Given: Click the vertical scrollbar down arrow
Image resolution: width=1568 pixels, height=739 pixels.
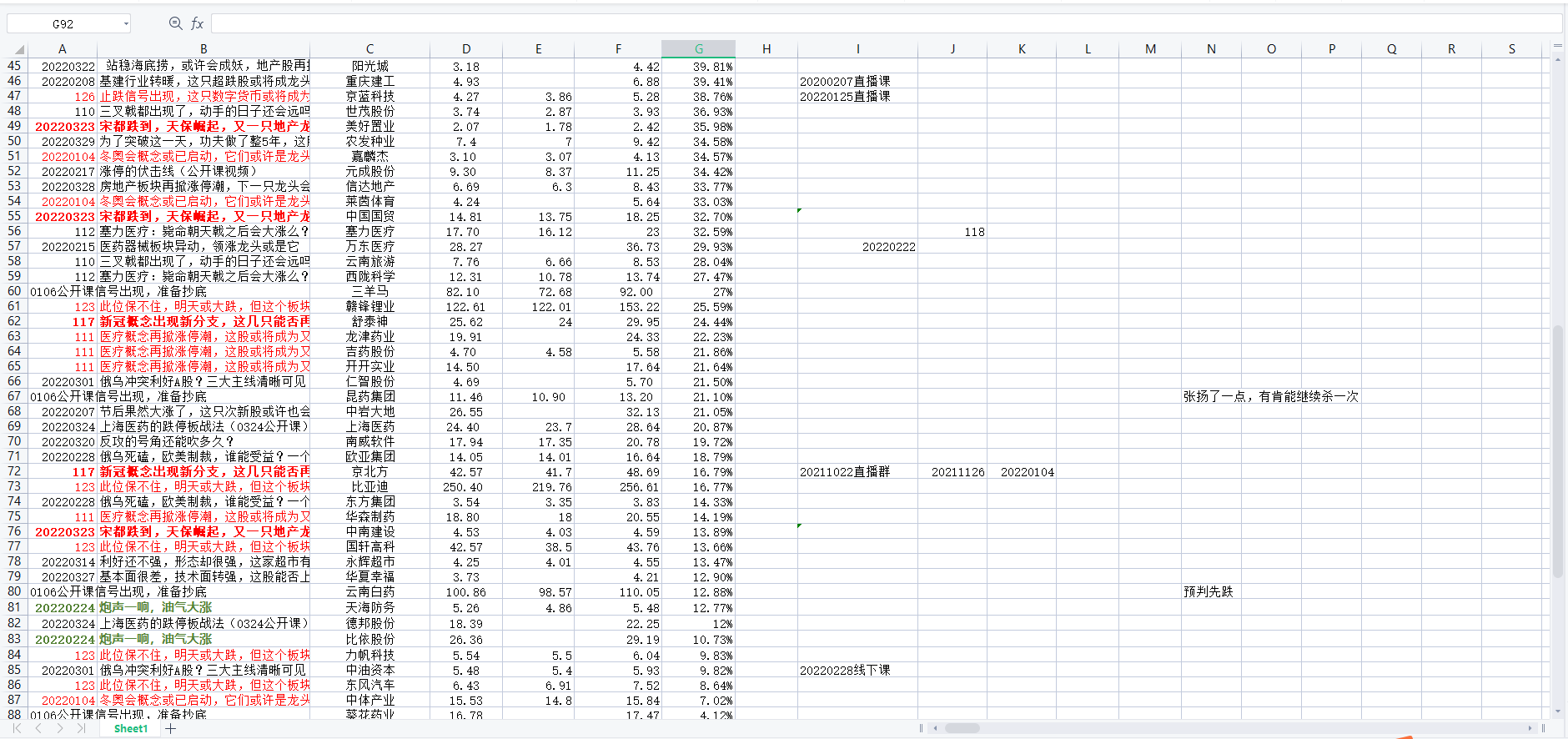Looking at the screenshot, I should click(1557, 712).
